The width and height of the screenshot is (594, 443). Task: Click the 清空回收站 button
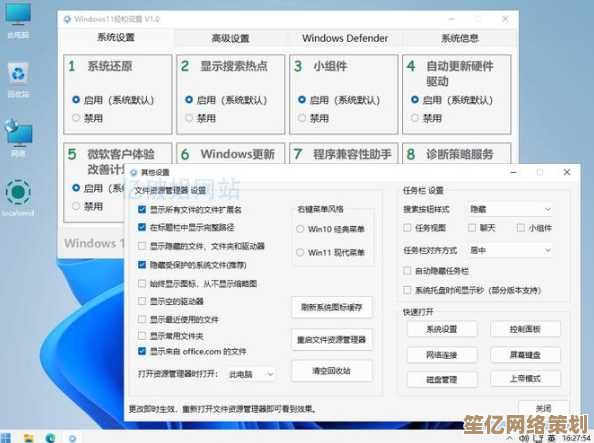[331, 371]
